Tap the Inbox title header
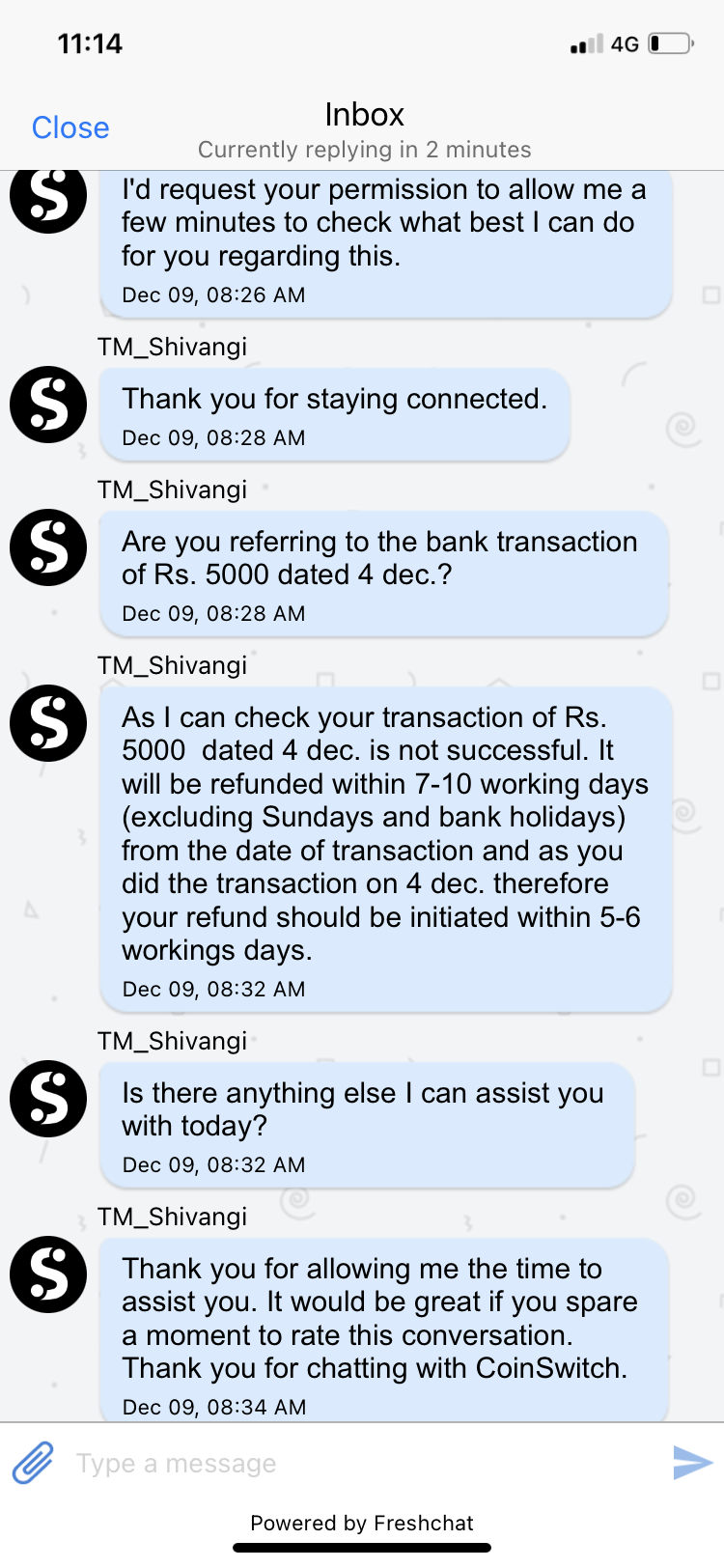724x1568 pixels. (364, 115)
